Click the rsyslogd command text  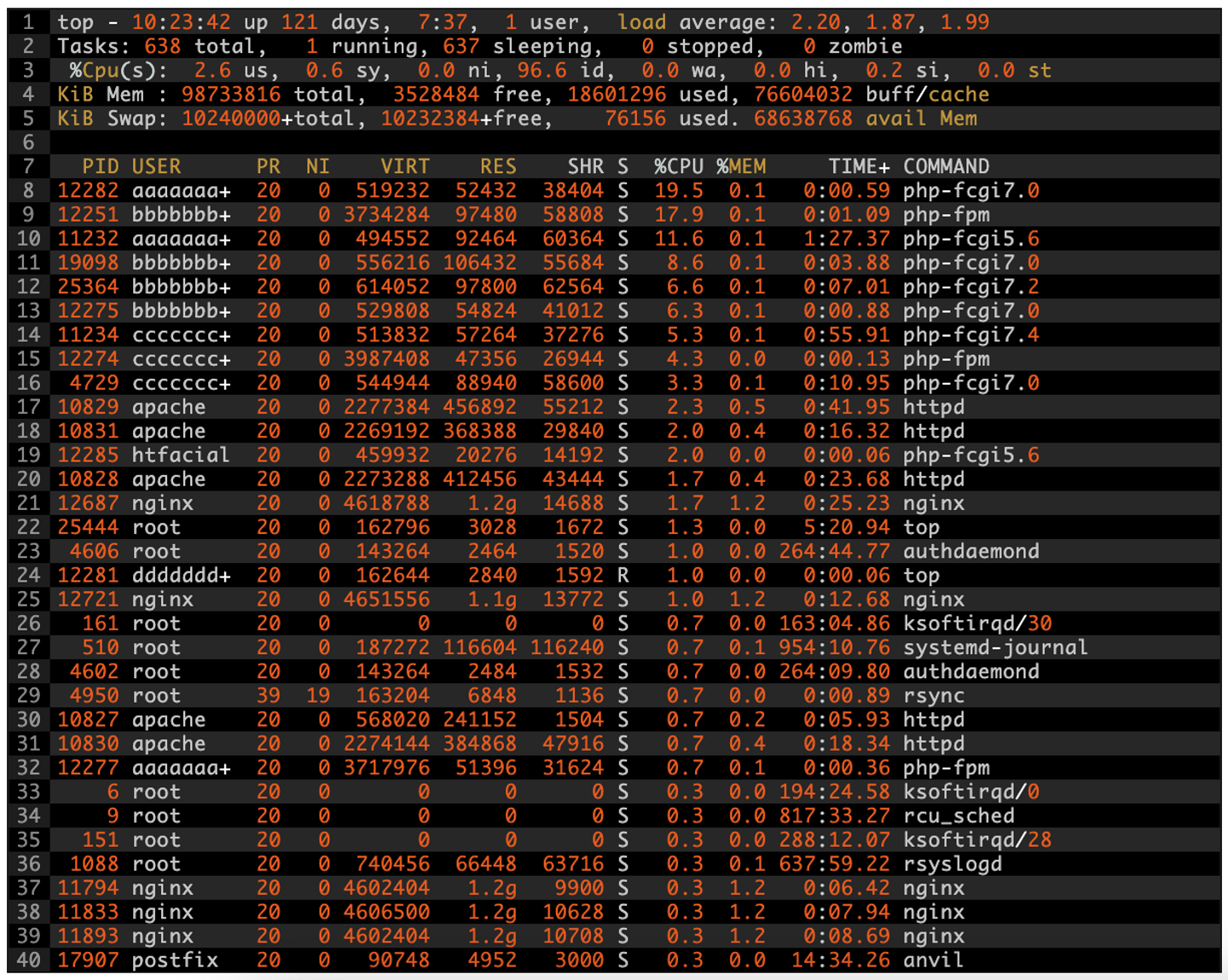pyautogui.click(x=953, y=864)
